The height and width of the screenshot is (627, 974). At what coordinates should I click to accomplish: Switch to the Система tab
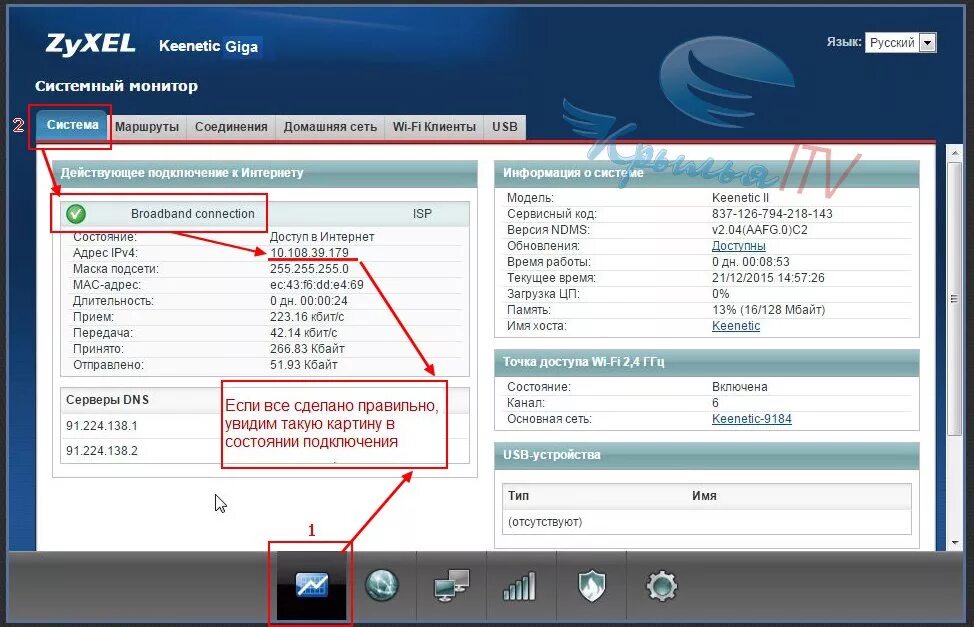click(x=72, y=125)
